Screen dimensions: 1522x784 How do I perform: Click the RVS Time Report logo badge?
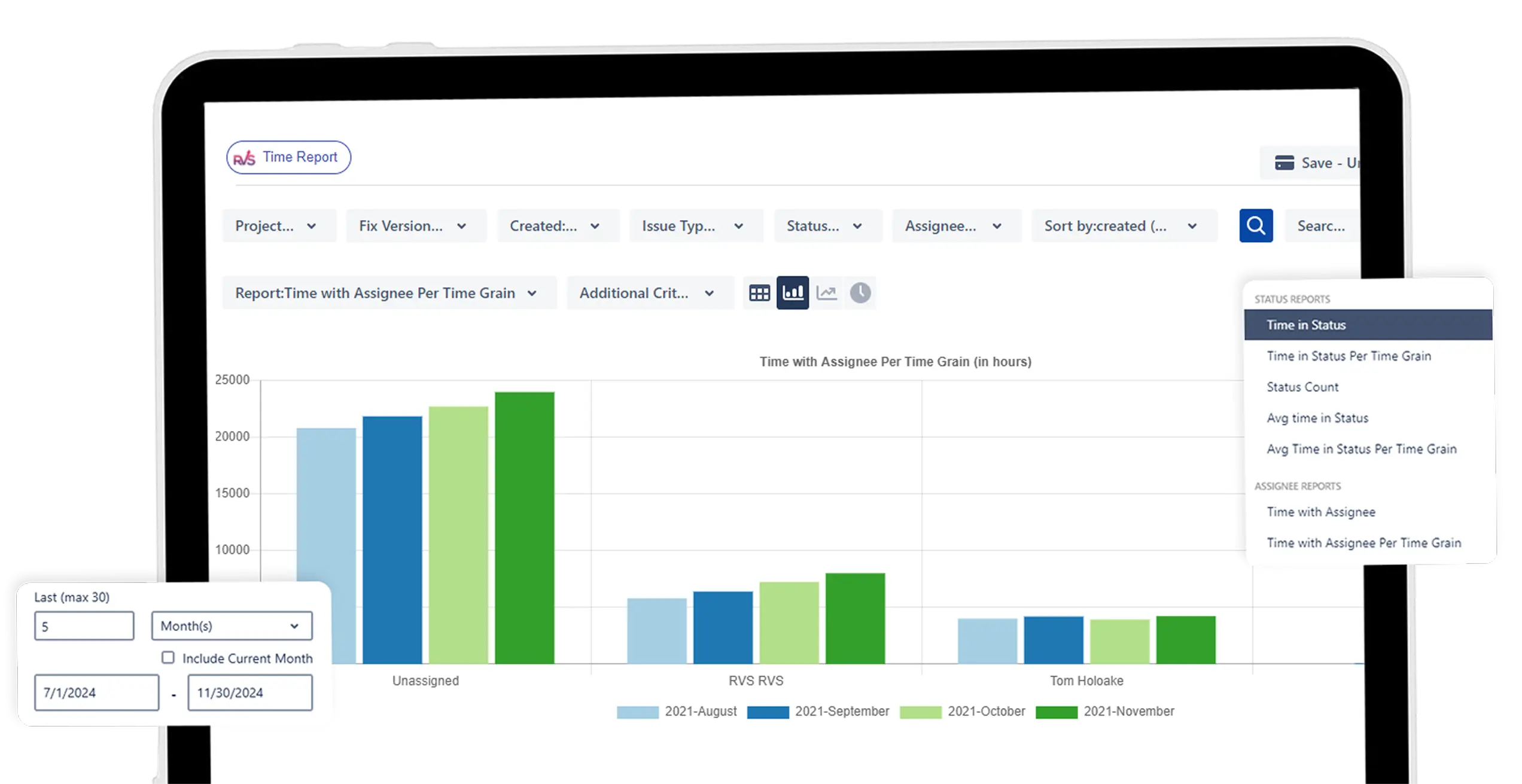(288, 157)
